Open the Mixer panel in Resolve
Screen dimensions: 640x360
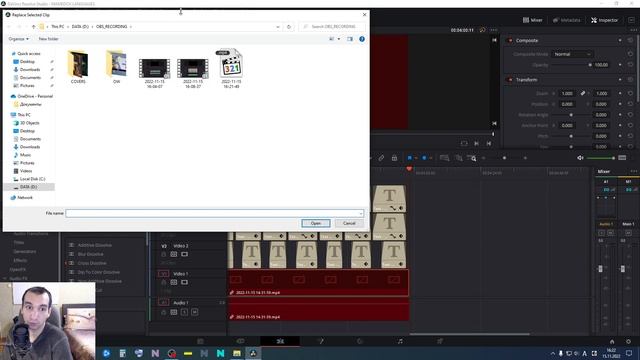coord(533,20)
